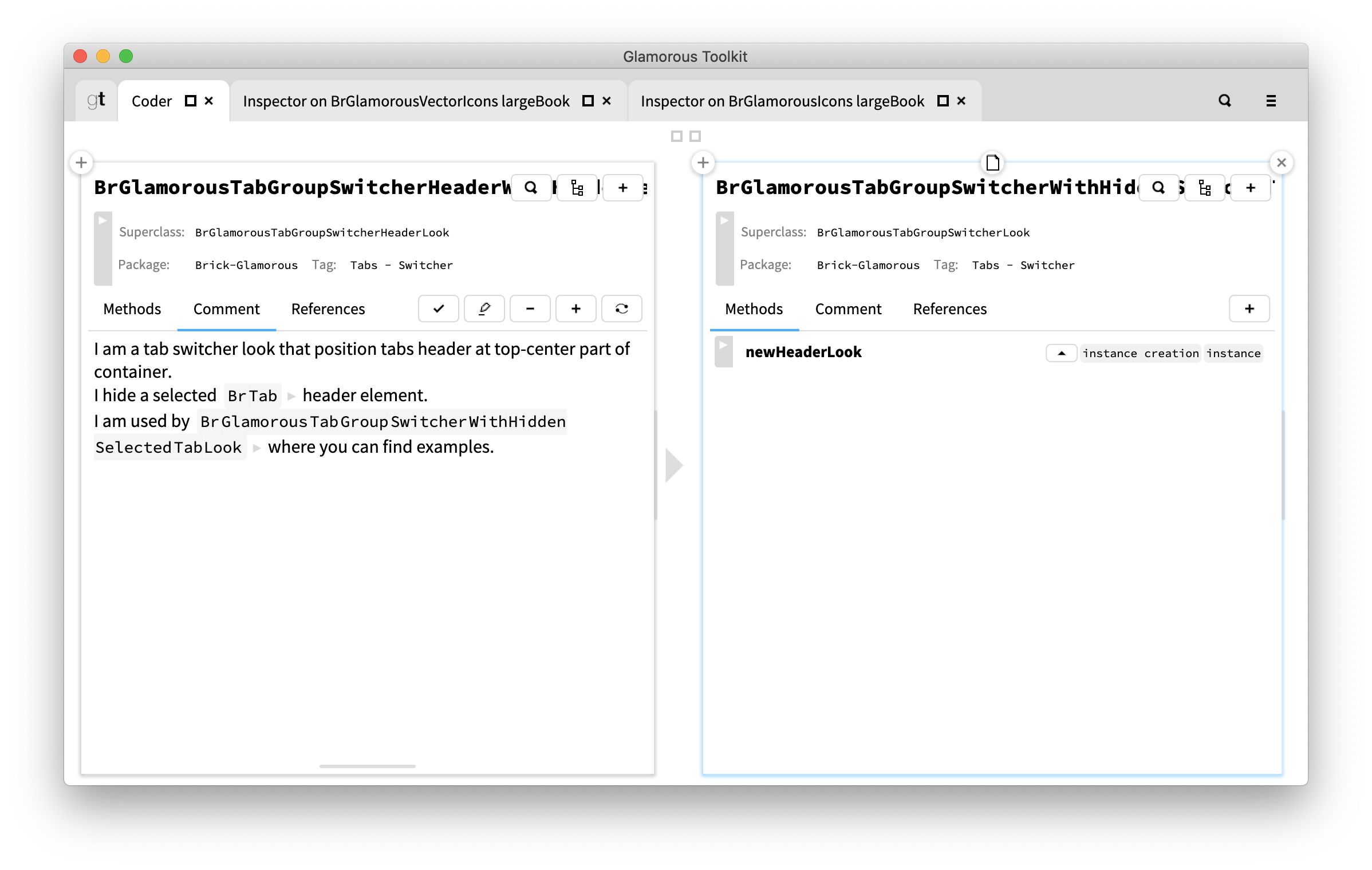Switch to Methods tab in left pane
Image resolution: width=1372 pixels, height=870 pixels.
coord(132,309)
